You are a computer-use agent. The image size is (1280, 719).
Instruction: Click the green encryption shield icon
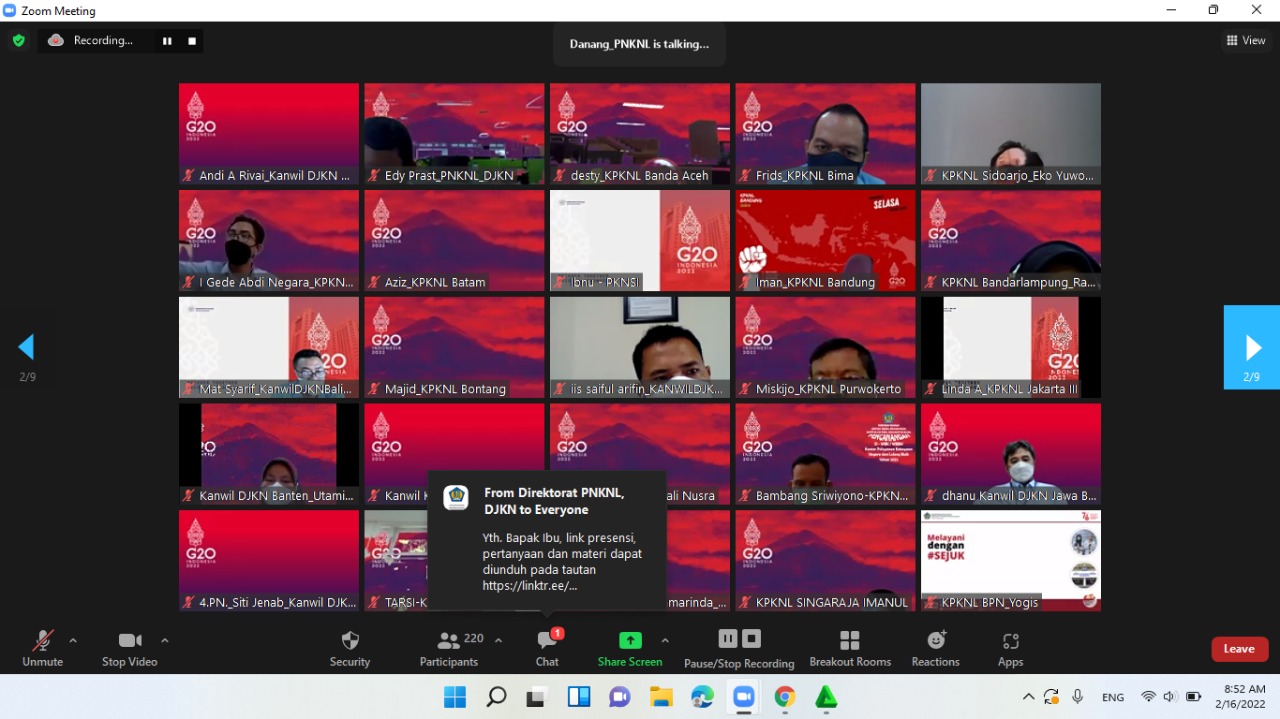point(18,41)
